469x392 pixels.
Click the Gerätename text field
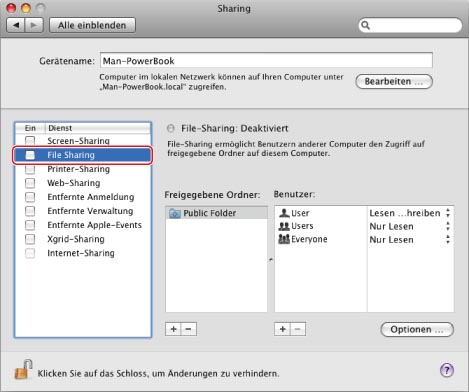[x=266, y=61]
